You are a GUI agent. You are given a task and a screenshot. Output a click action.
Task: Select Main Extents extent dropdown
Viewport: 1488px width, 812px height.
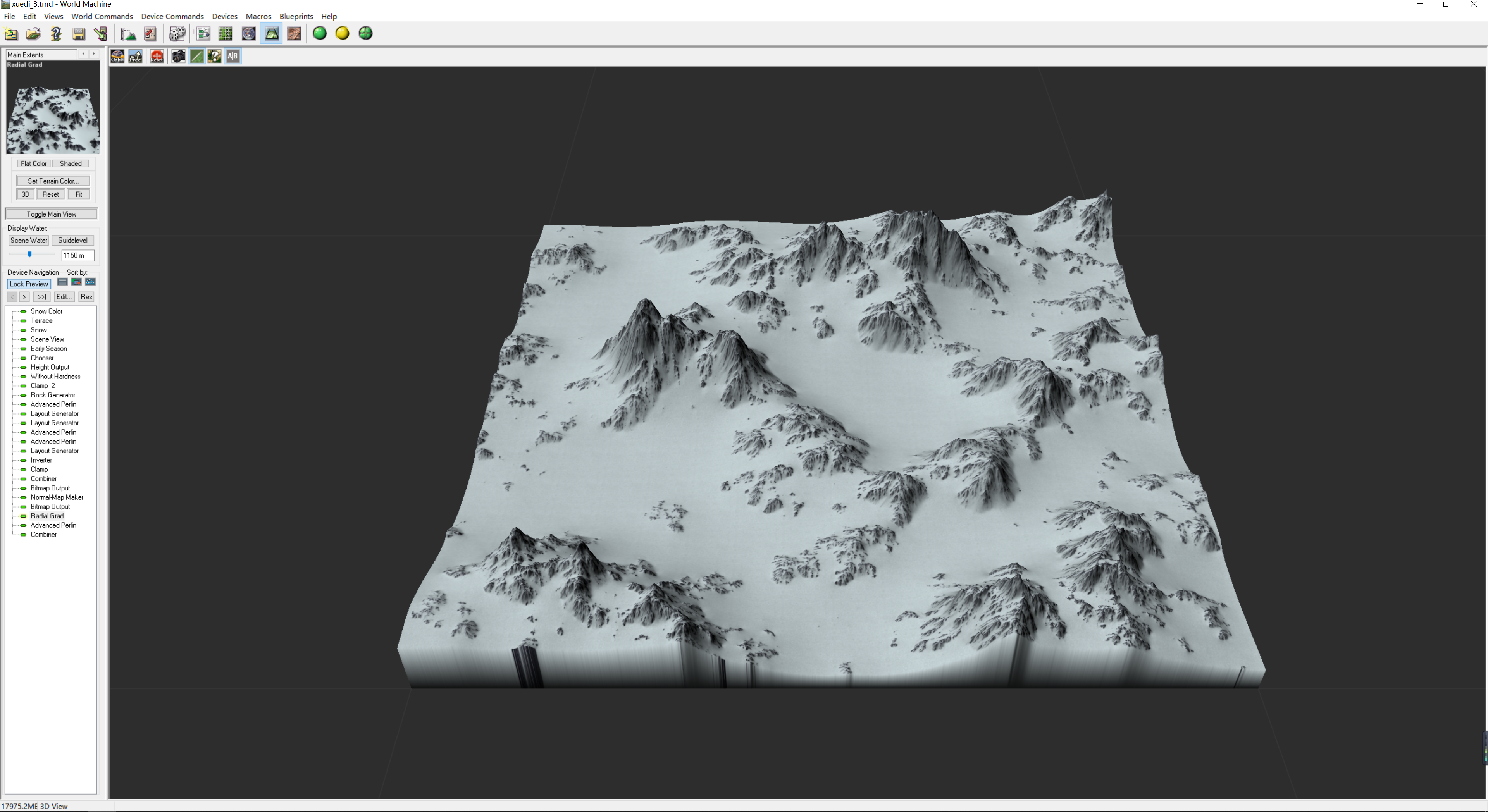41,54
